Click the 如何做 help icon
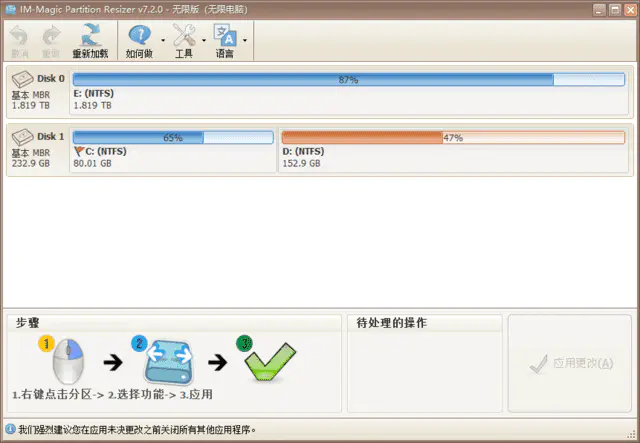Image resolution: width=640 pixels, height=443 pixels. (x=139, y=35)
